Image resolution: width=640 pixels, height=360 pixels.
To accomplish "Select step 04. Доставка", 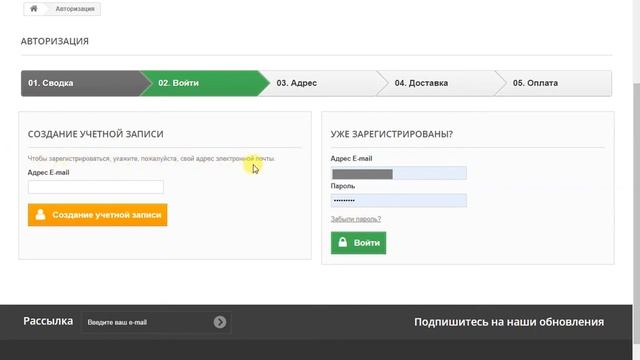I will [441, 83].
